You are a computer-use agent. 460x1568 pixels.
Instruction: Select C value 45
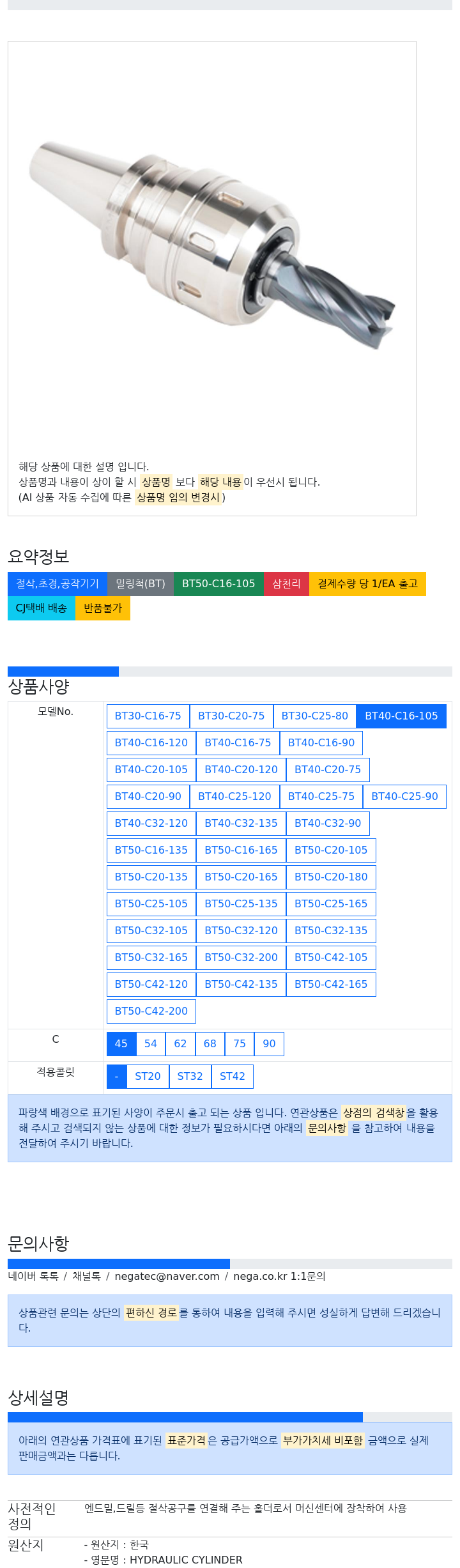click(121, 1044)
